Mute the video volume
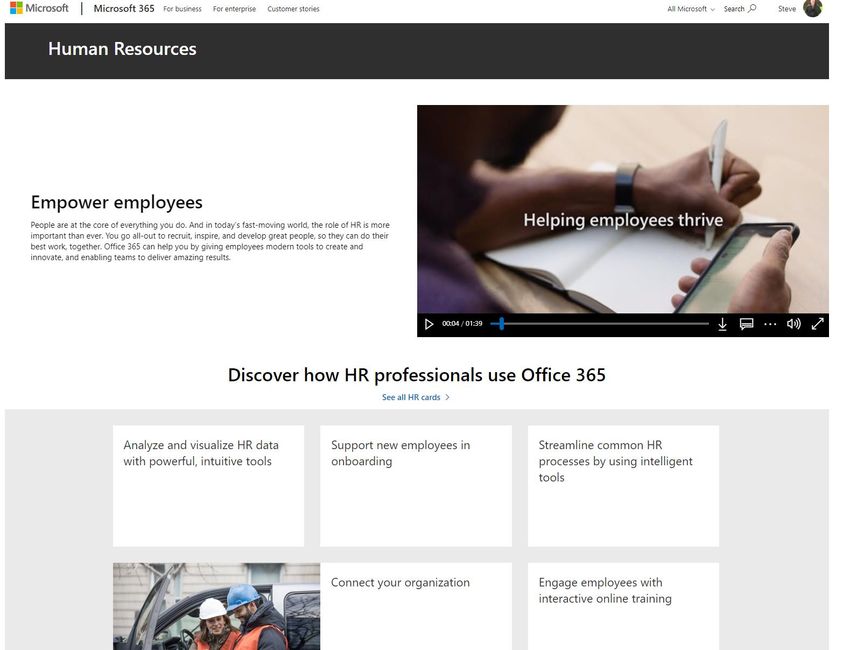 click(x=794, y=324)
